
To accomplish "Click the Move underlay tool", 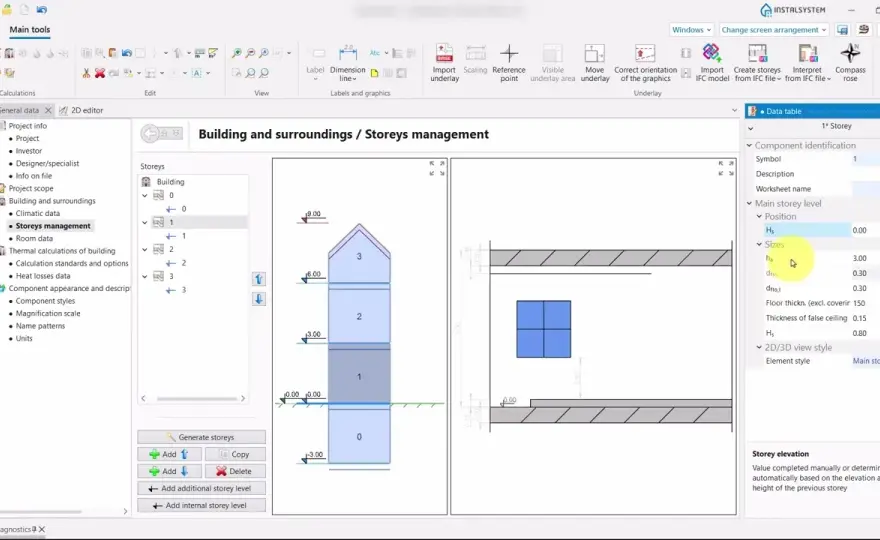I will tap(595, 63).
